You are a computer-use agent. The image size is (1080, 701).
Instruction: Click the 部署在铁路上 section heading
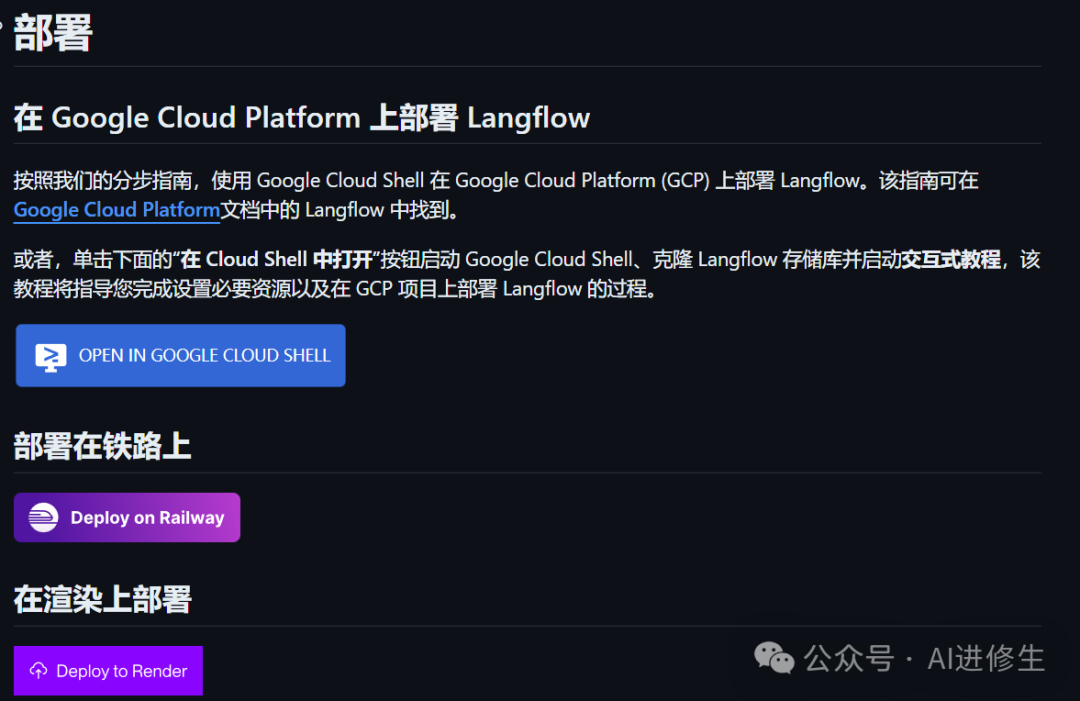[102, 446]
